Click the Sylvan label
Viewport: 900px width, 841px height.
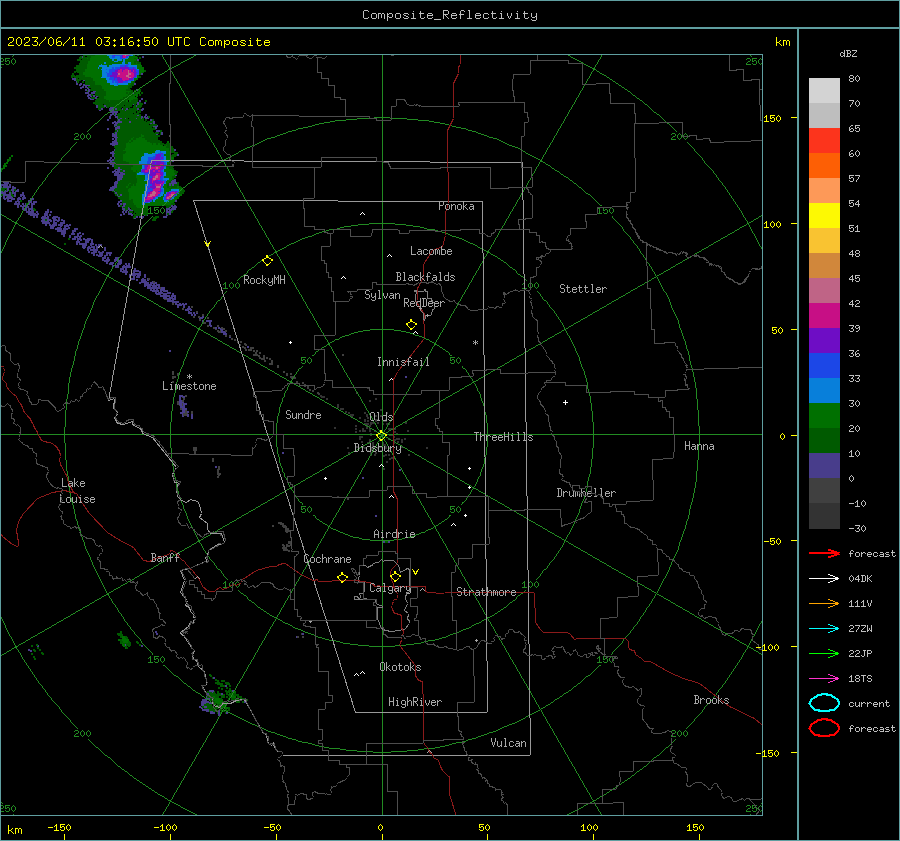coord(382,295)
